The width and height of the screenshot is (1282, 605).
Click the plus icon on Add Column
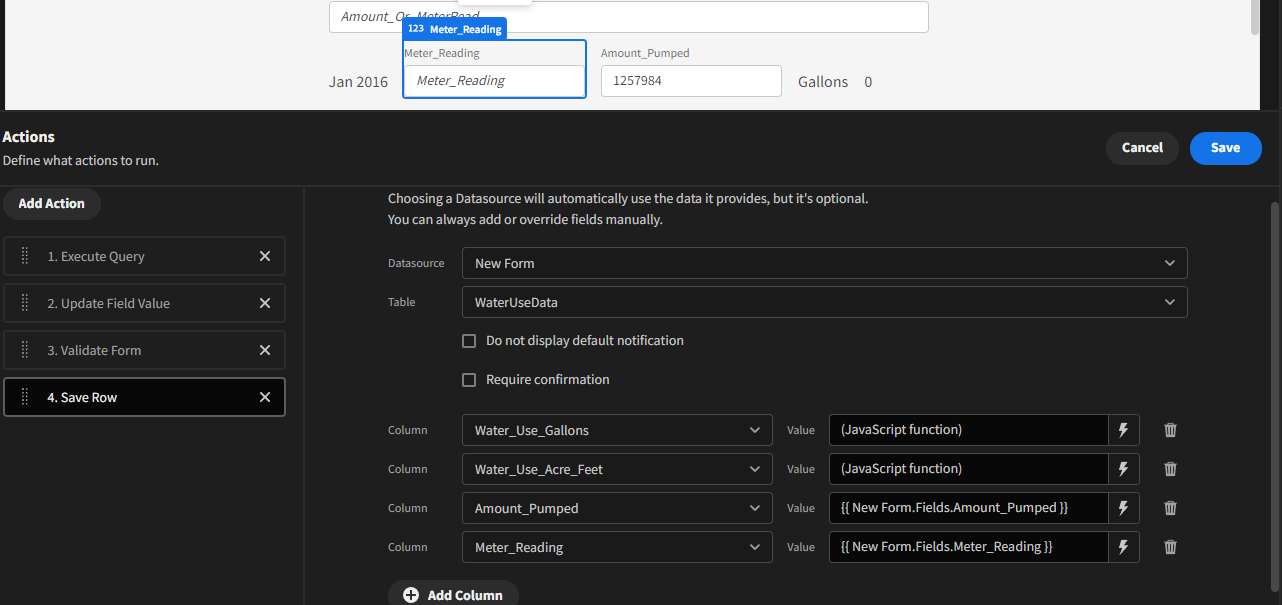pos(410,595)
